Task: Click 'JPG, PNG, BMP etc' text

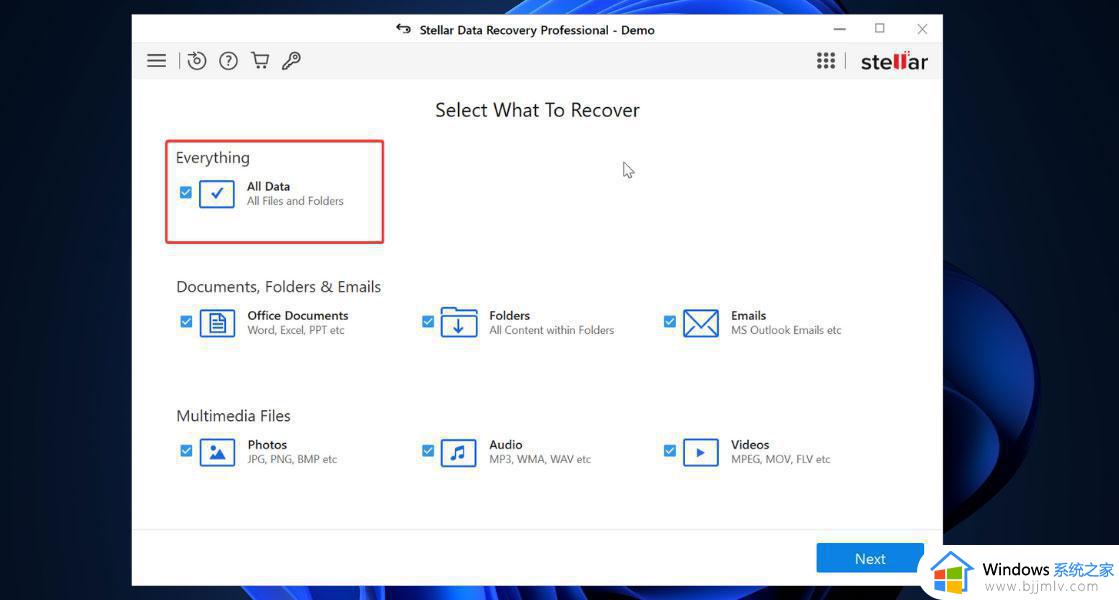Action: coord(292,459)
